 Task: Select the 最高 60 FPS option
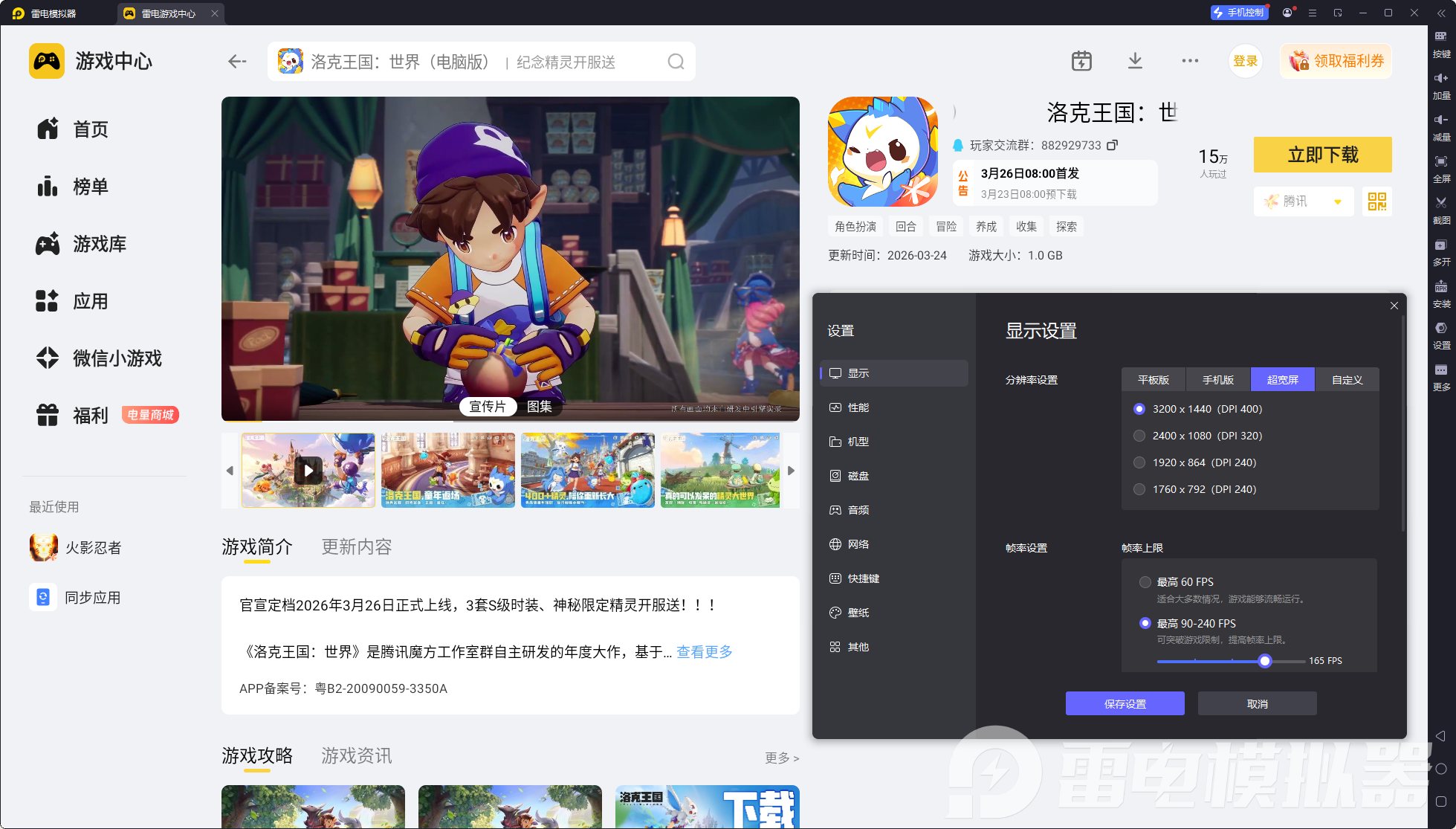1145,582
